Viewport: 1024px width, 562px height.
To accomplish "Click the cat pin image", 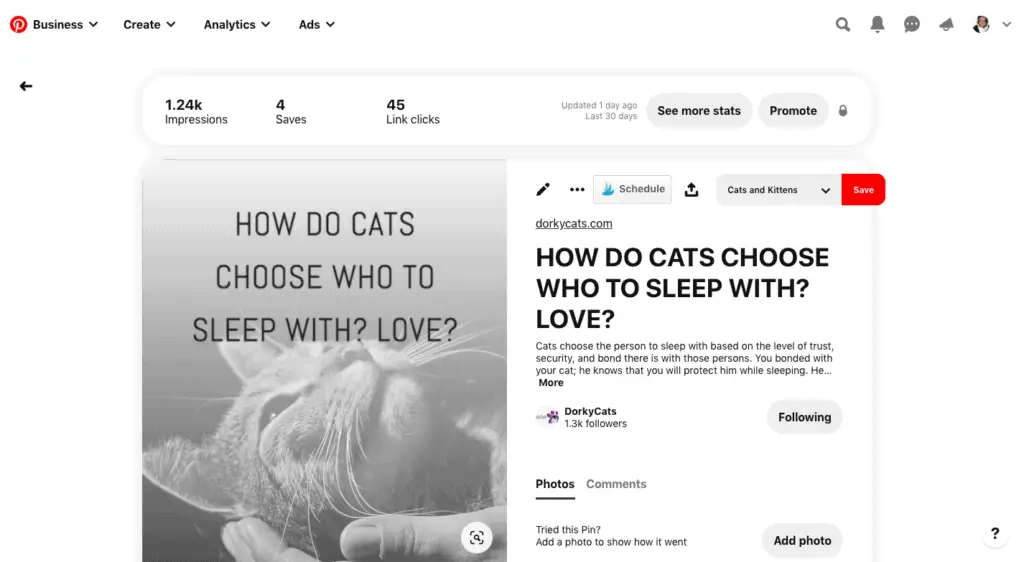I will (x=325, y=361).
